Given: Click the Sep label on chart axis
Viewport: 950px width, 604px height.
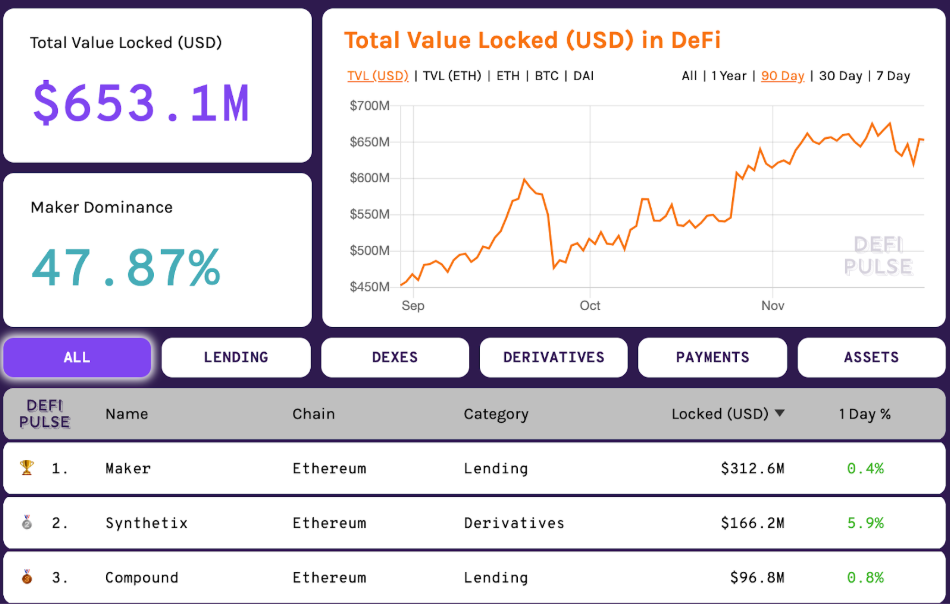Looking at the screenshot, I should (413, 305).
